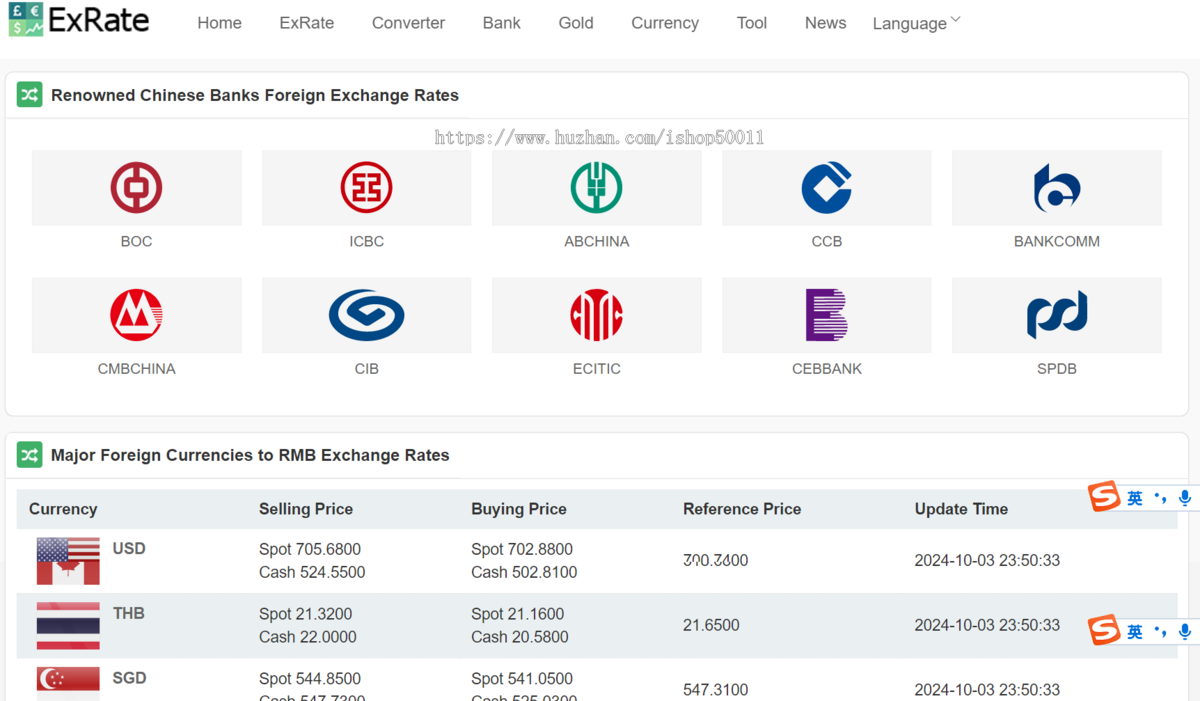
Task: Open the Bank menu item
Action: pyautogui.click(x=501, y=23)
